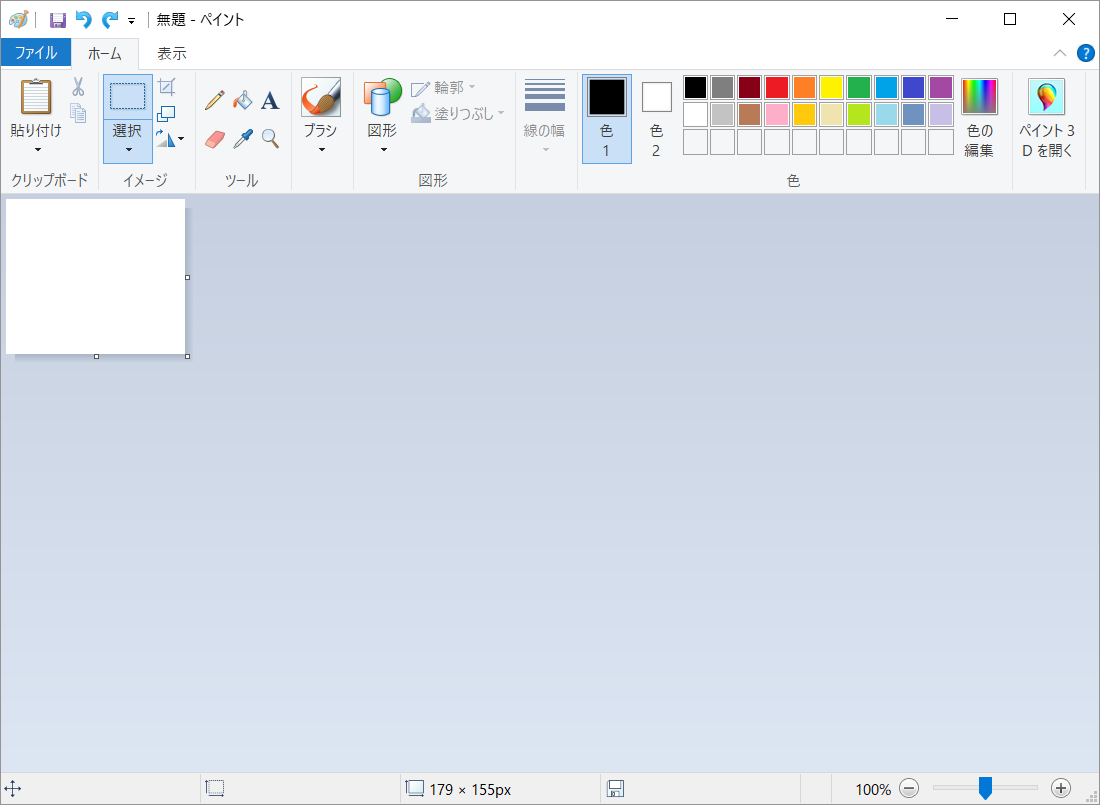
Task: Choose the red color swatch in palette
Action: 777,88
